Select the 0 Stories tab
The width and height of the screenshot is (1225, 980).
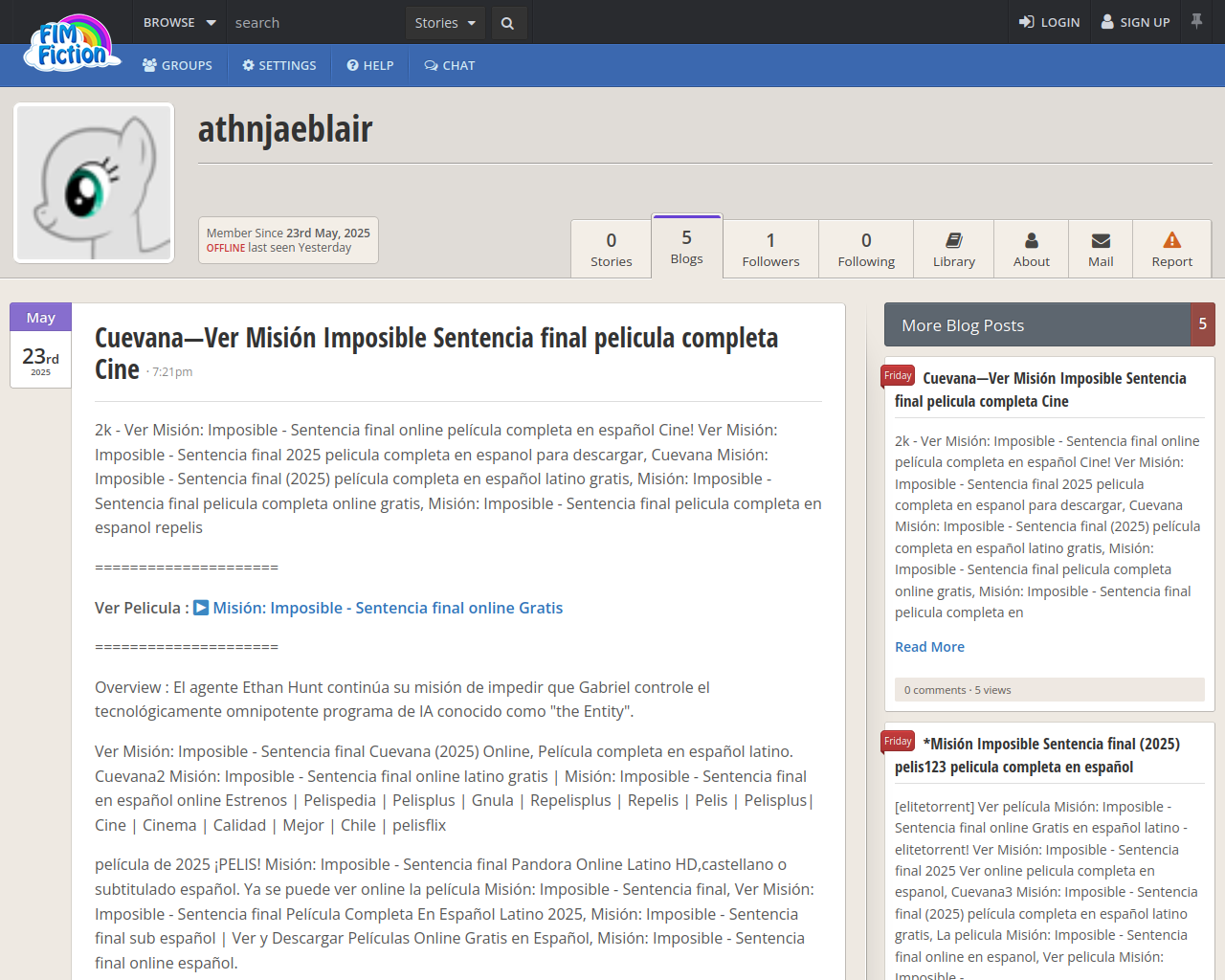(x=612, y=249)
